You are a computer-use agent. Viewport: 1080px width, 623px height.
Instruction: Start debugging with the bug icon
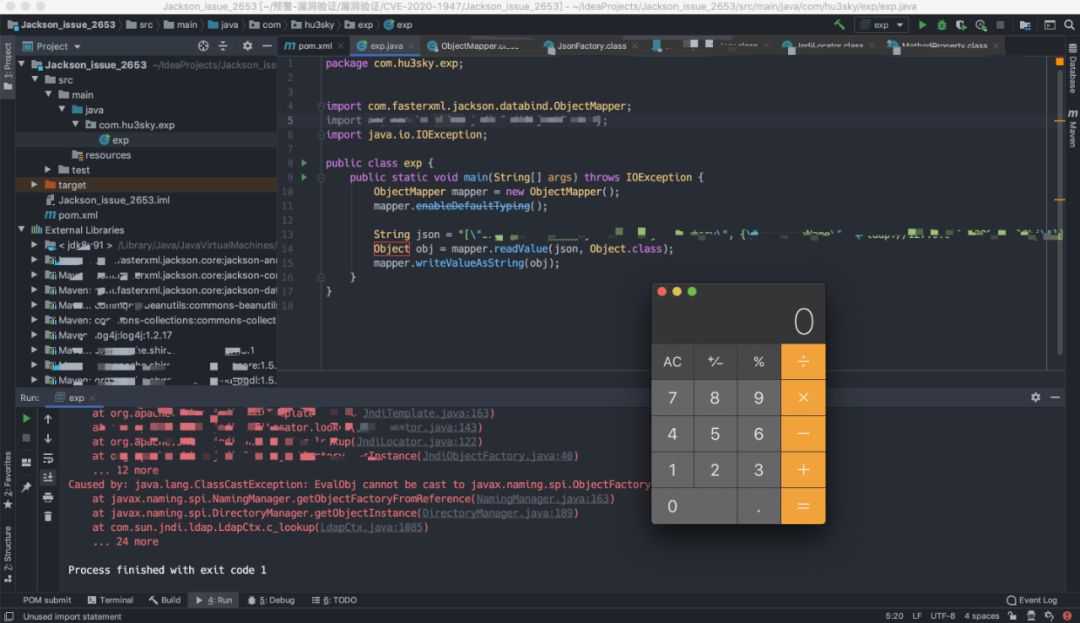(940, 24)
